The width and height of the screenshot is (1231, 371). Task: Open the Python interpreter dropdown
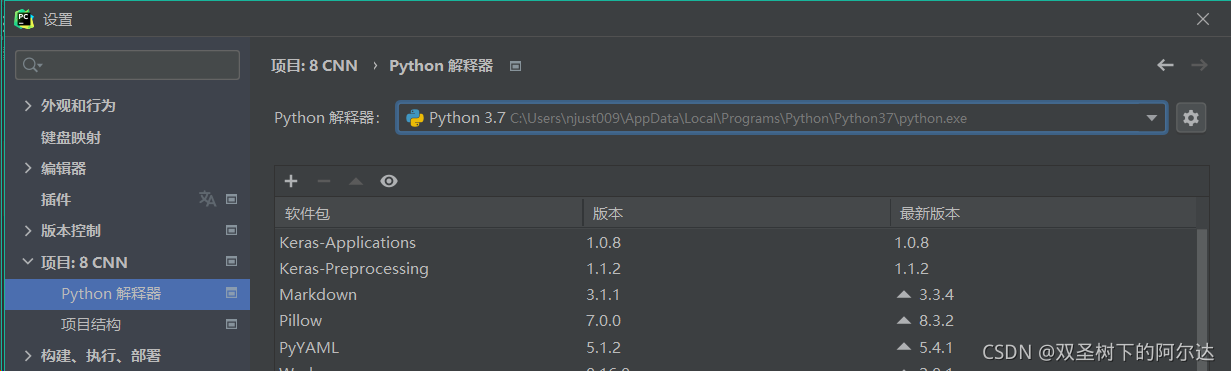tap(781, 118)
